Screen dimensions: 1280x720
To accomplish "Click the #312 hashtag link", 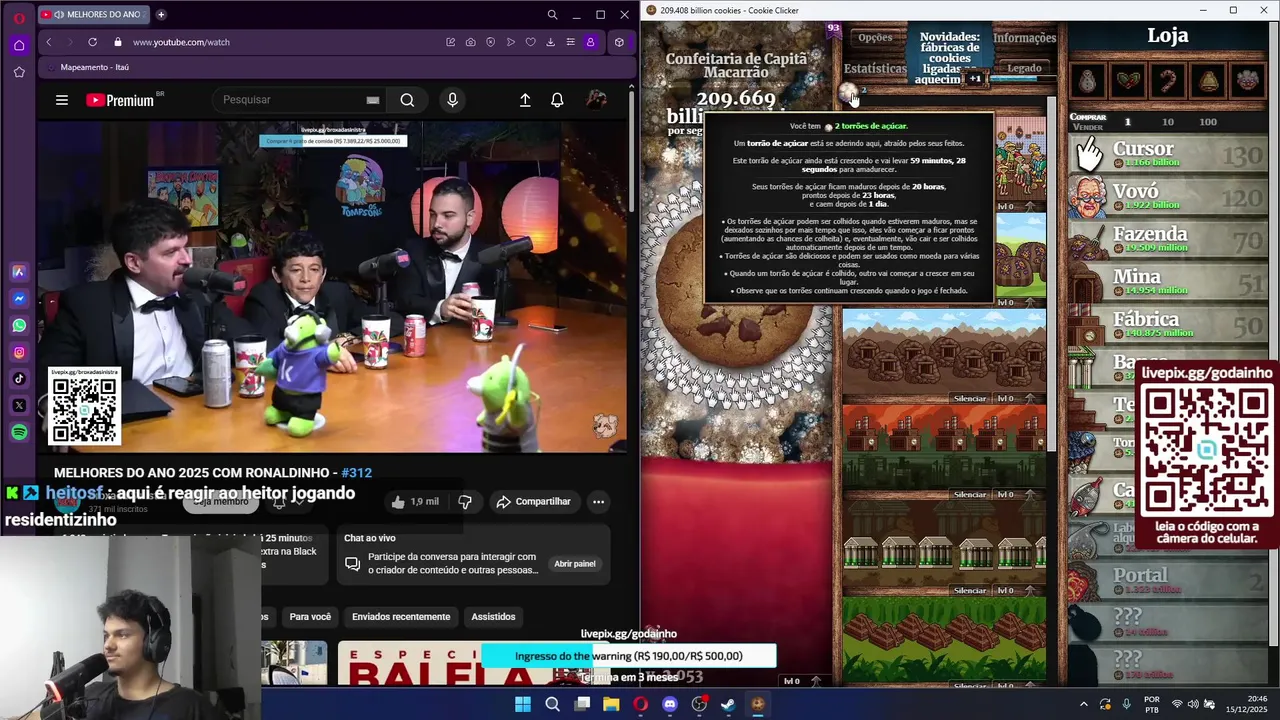I will point(356,473).
